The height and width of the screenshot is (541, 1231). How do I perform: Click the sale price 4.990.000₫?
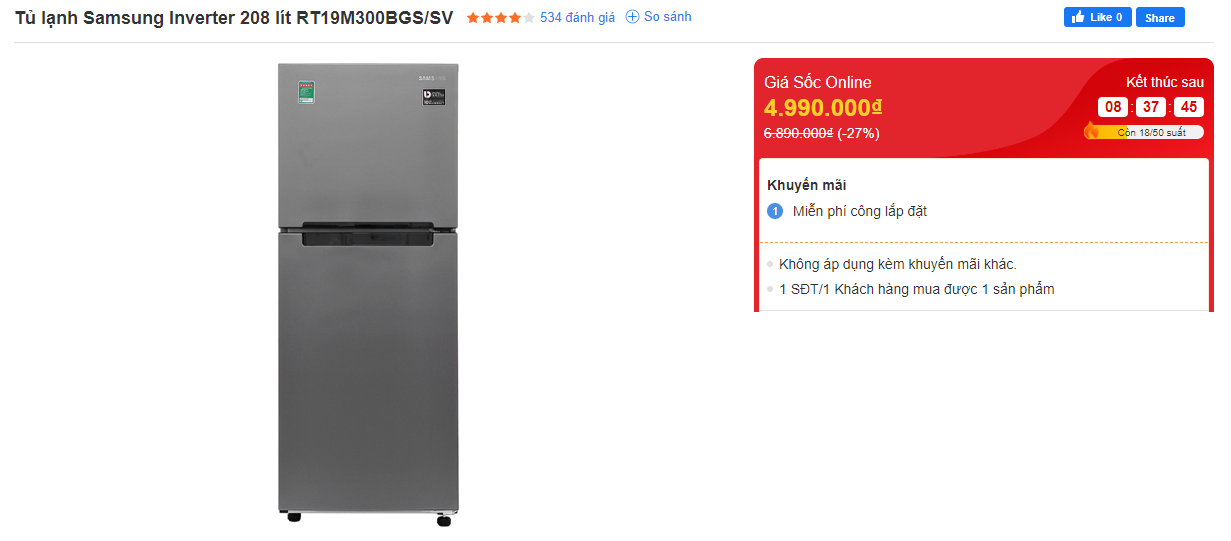click(823, 107)
